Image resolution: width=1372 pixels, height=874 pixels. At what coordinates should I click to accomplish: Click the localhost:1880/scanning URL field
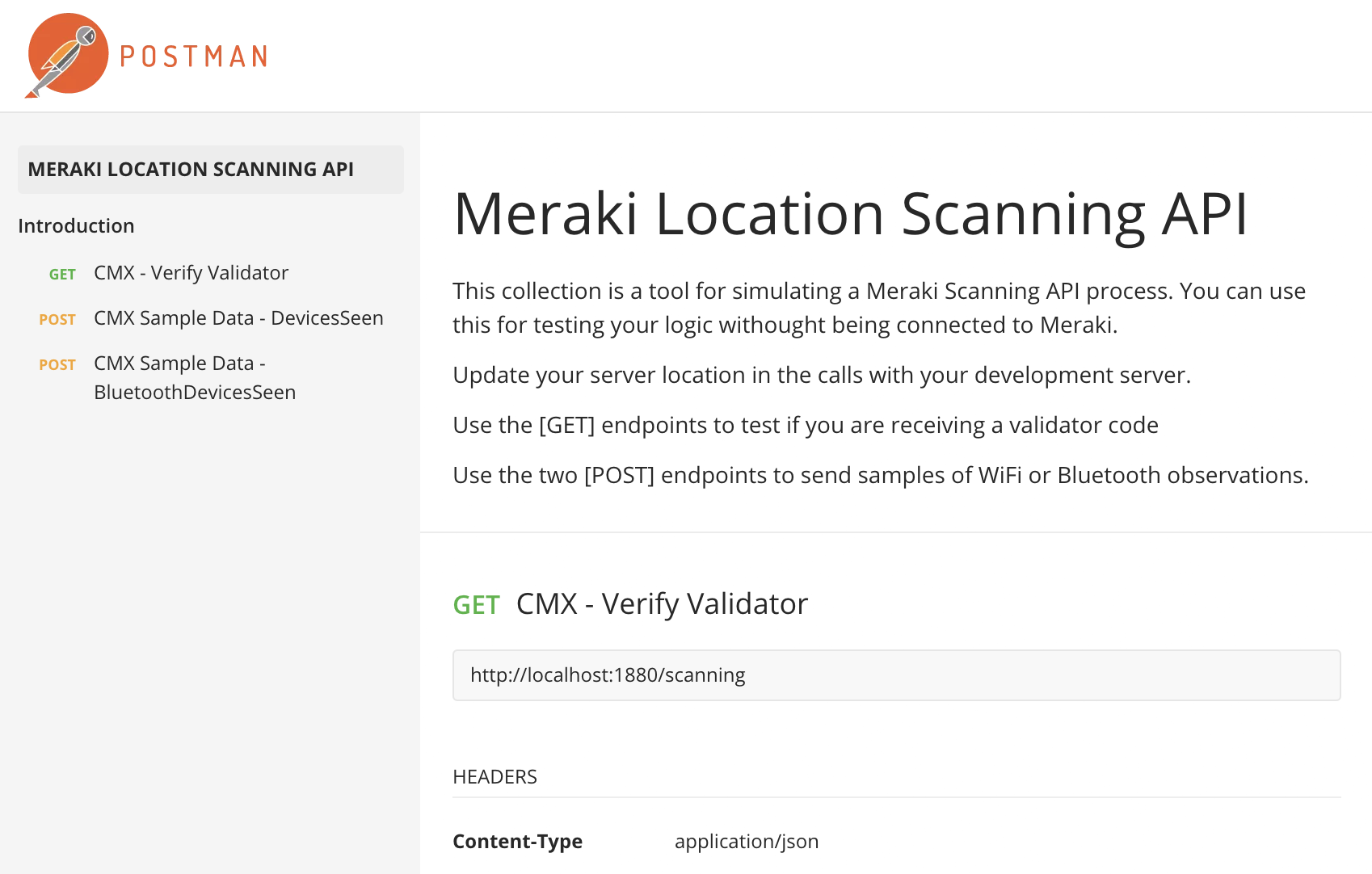tap(895, 675)
